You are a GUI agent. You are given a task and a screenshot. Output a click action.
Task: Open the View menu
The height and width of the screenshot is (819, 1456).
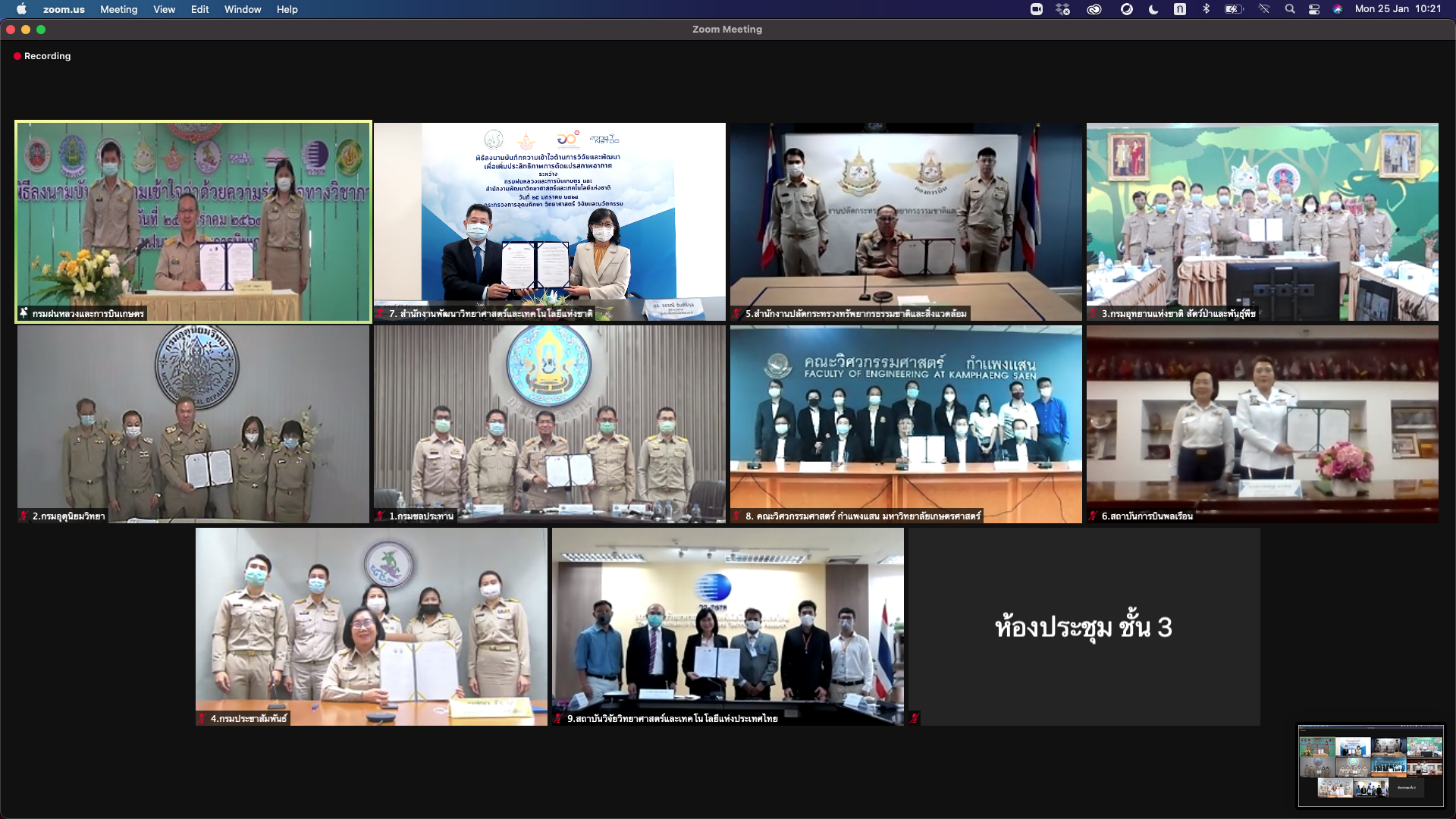point(164,9)
